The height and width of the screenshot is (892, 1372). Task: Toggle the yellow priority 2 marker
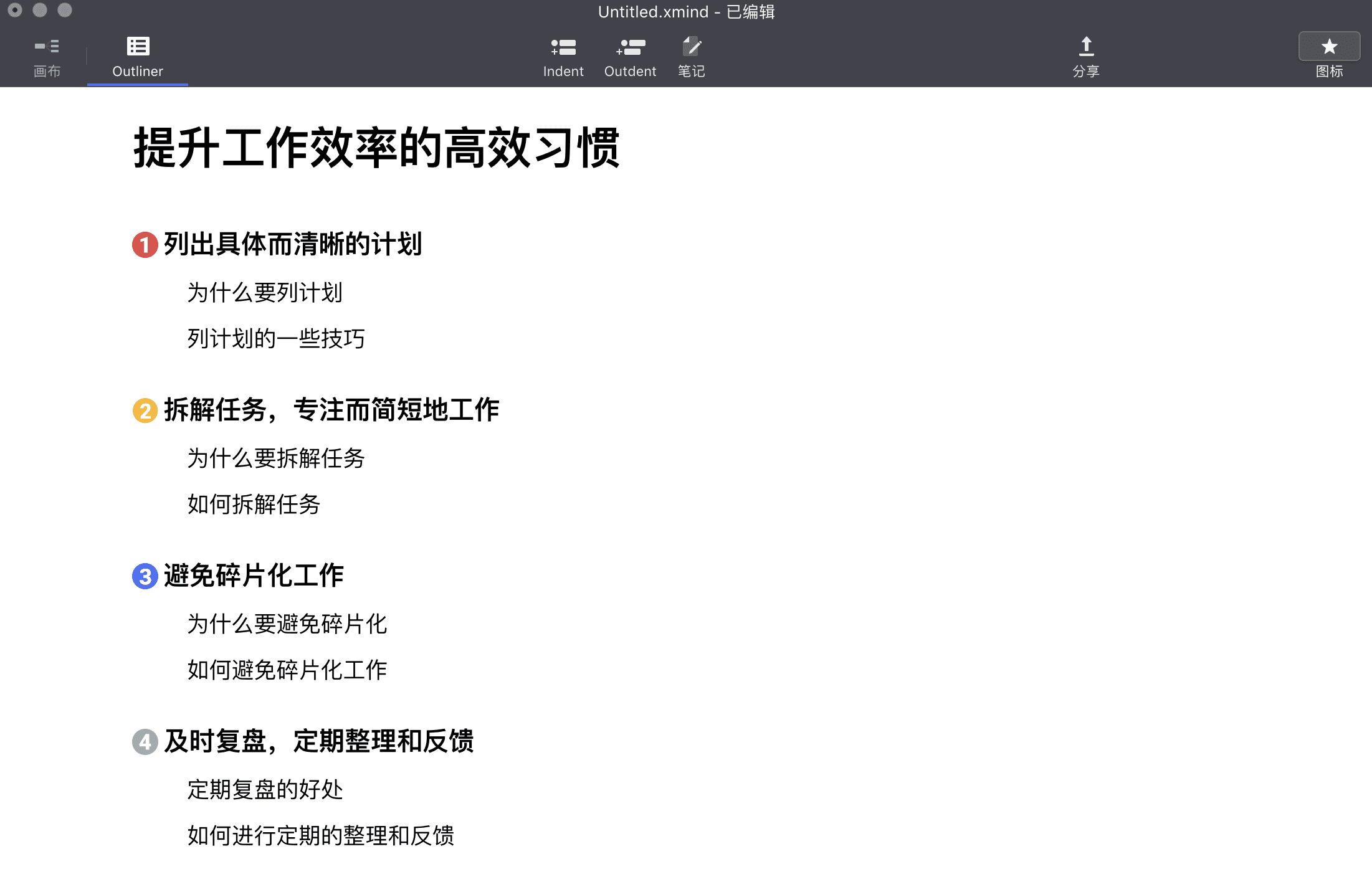click(x=145, y=410)
